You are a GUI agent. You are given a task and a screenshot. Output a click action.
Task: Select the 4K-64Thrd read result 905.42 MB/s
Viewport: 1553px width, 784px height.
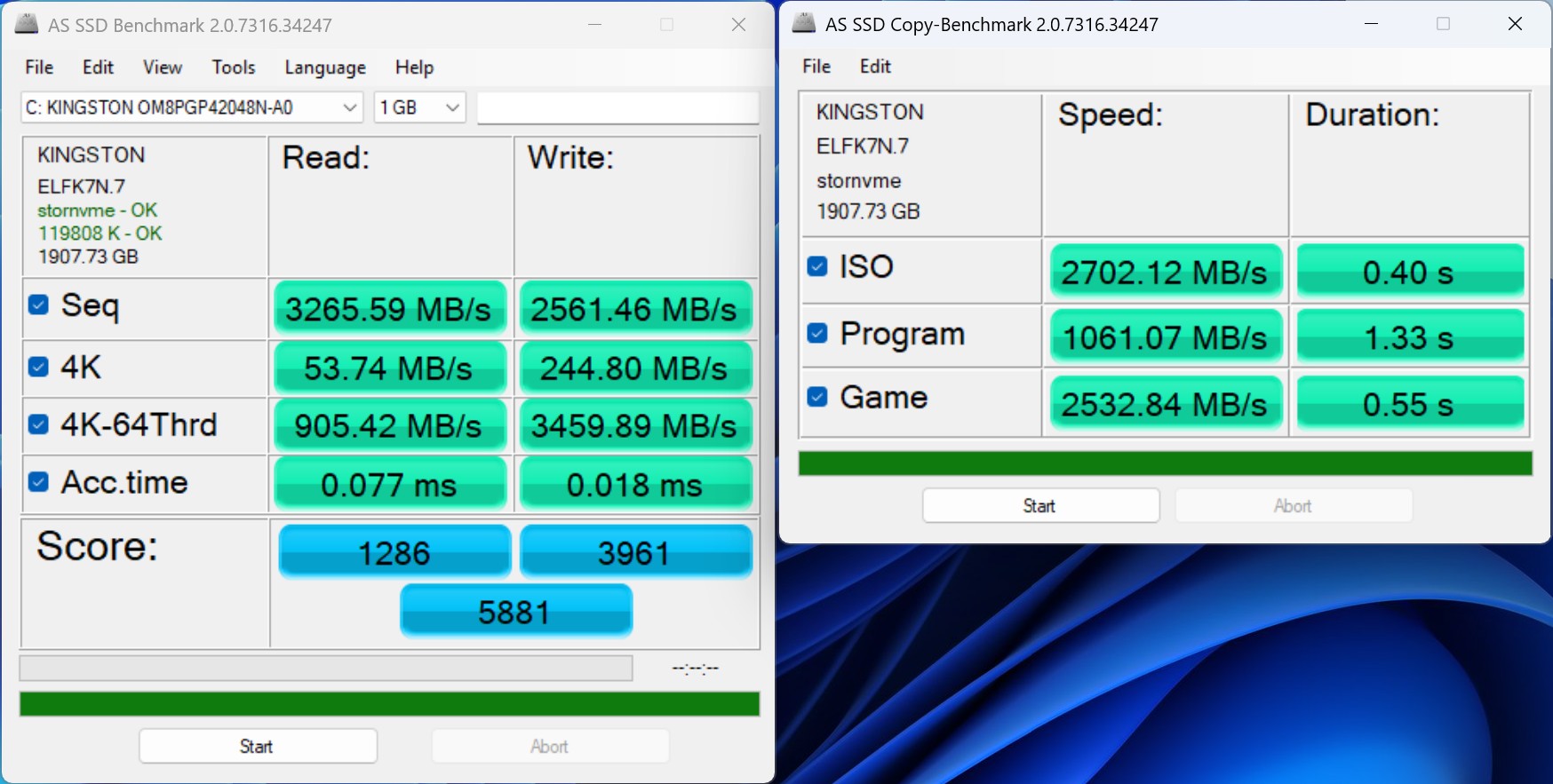[x=389, y=425]
